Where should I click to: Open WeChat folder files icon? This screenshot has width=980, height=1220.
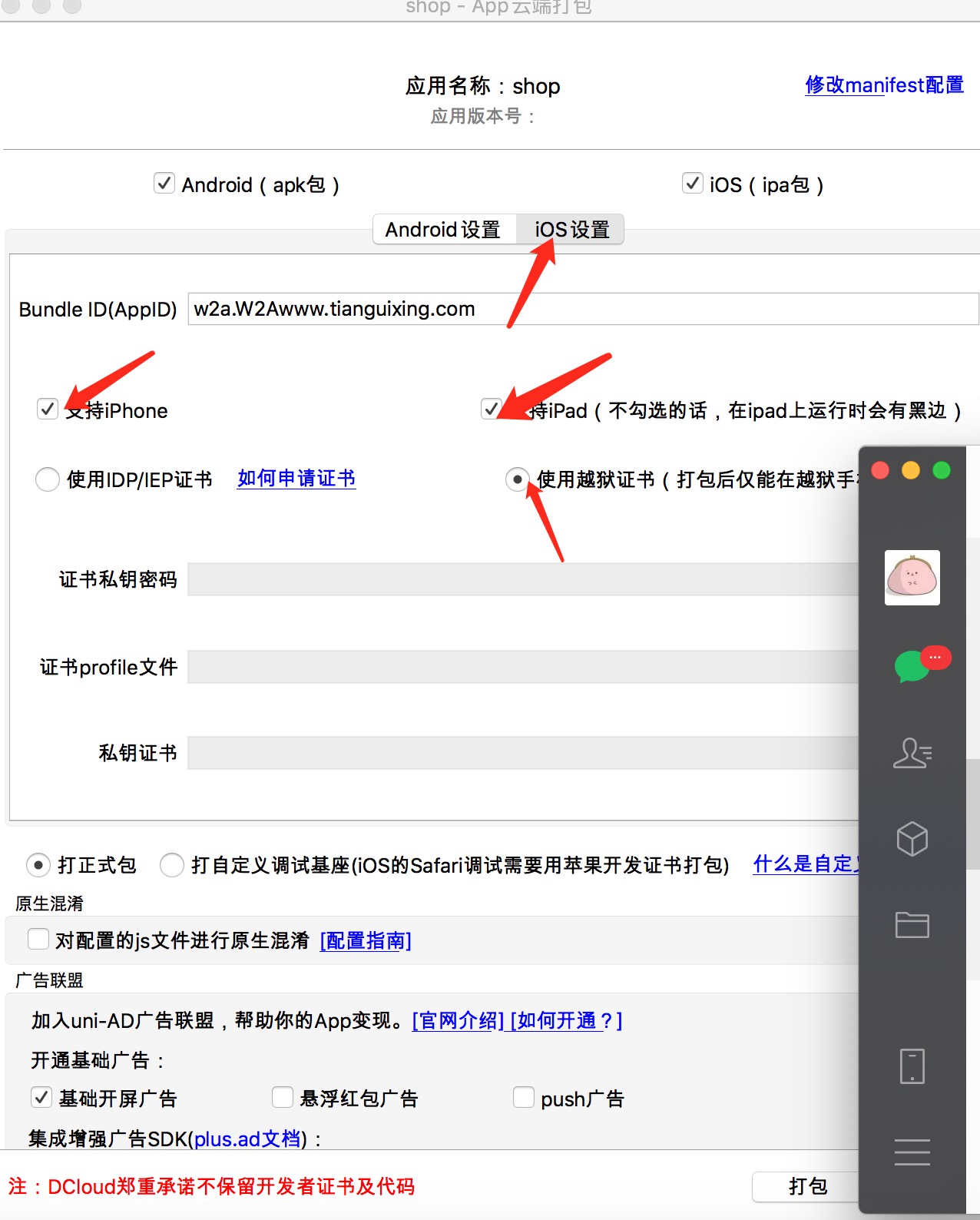(912, 924)
